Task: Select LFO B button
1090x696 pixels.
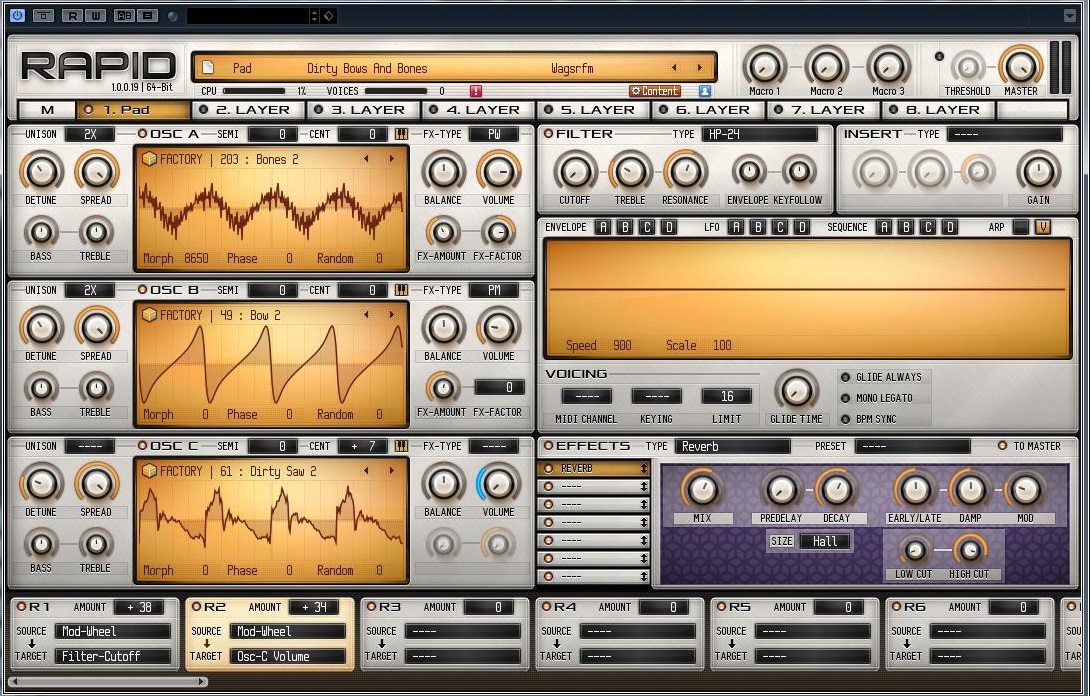Action: click(x=758, y=227)
